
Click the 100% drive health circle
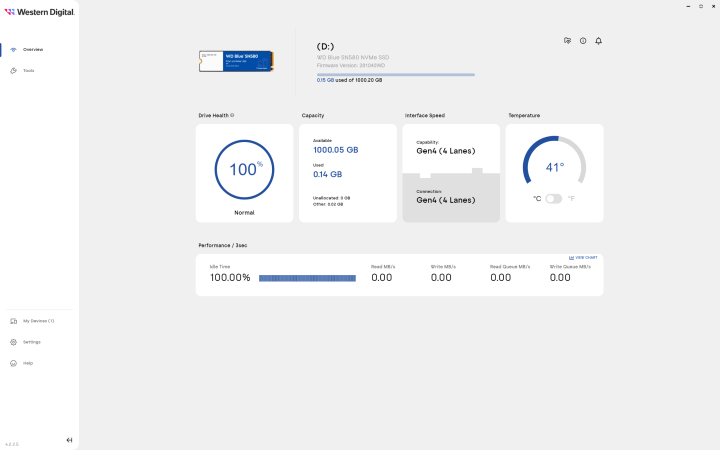click(244, 169)
